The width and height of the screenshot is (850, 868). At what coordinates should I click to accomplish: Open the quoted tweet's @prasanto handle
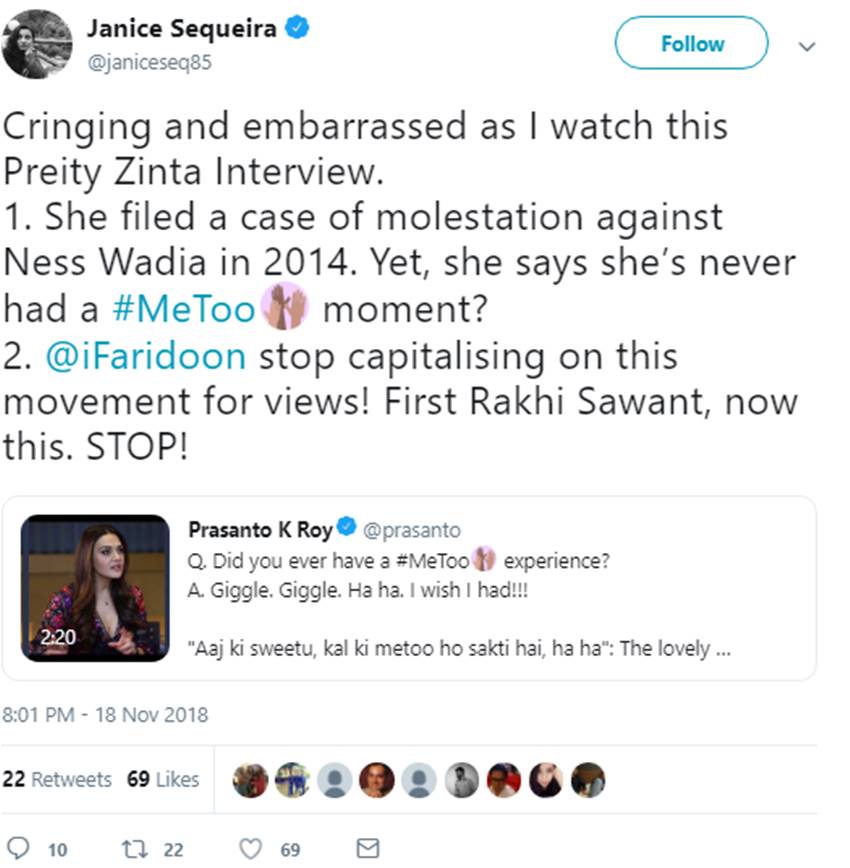pos(411,530)
